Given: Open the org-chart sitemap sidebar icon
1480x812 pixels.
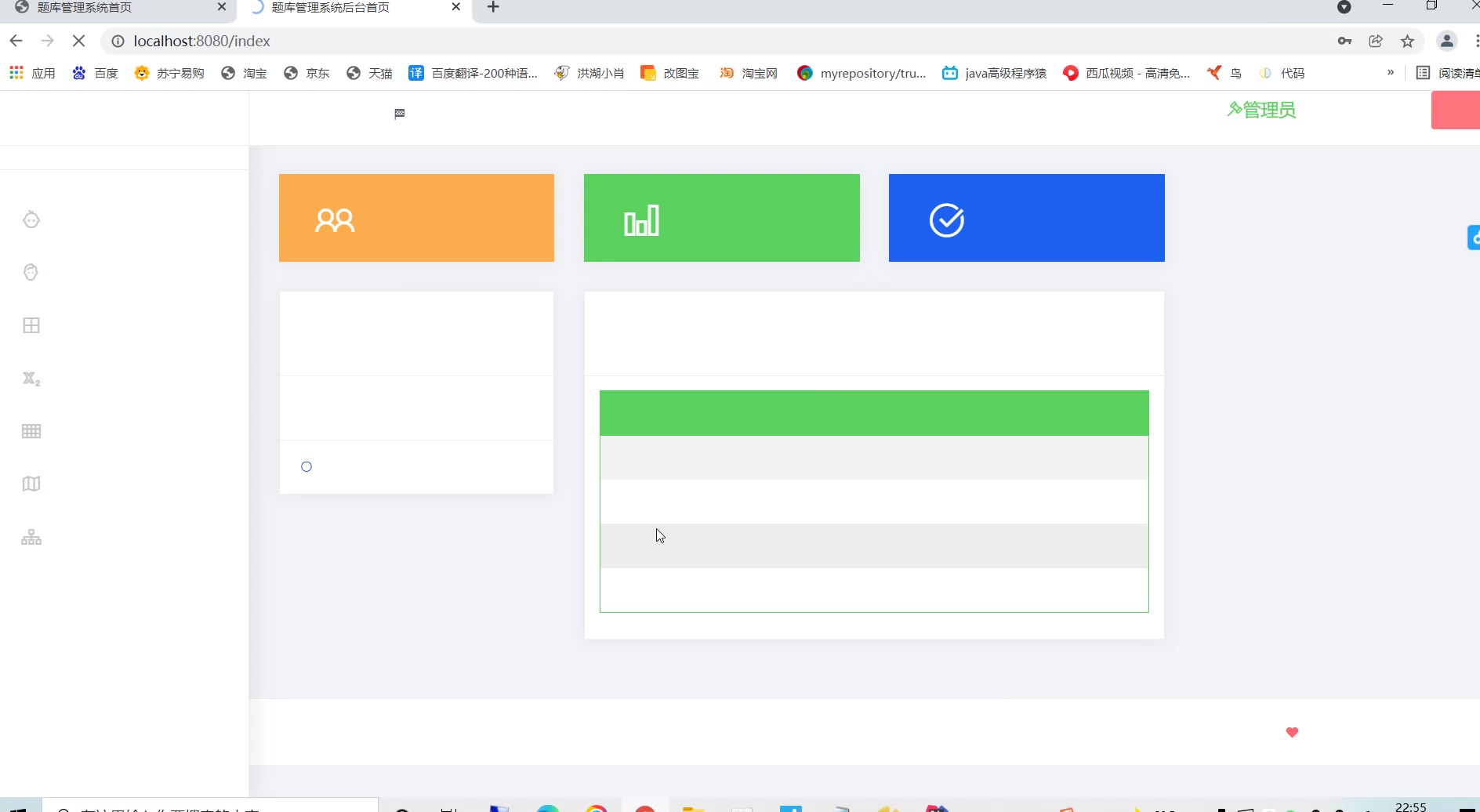Looking at the screenshot, I should (x=31, y=537).
